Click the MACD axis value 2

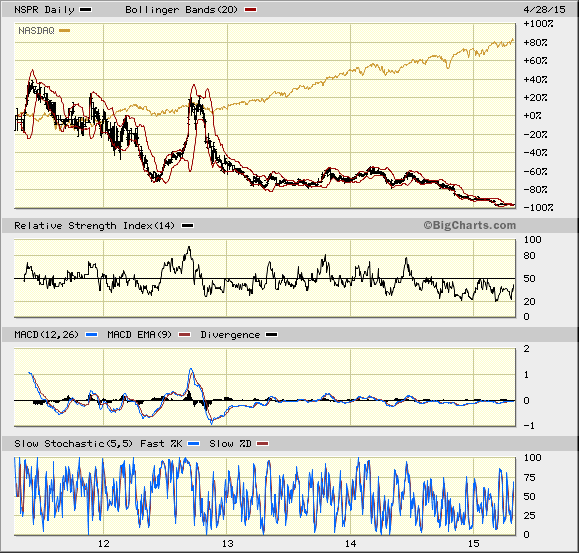pos(527,349)
